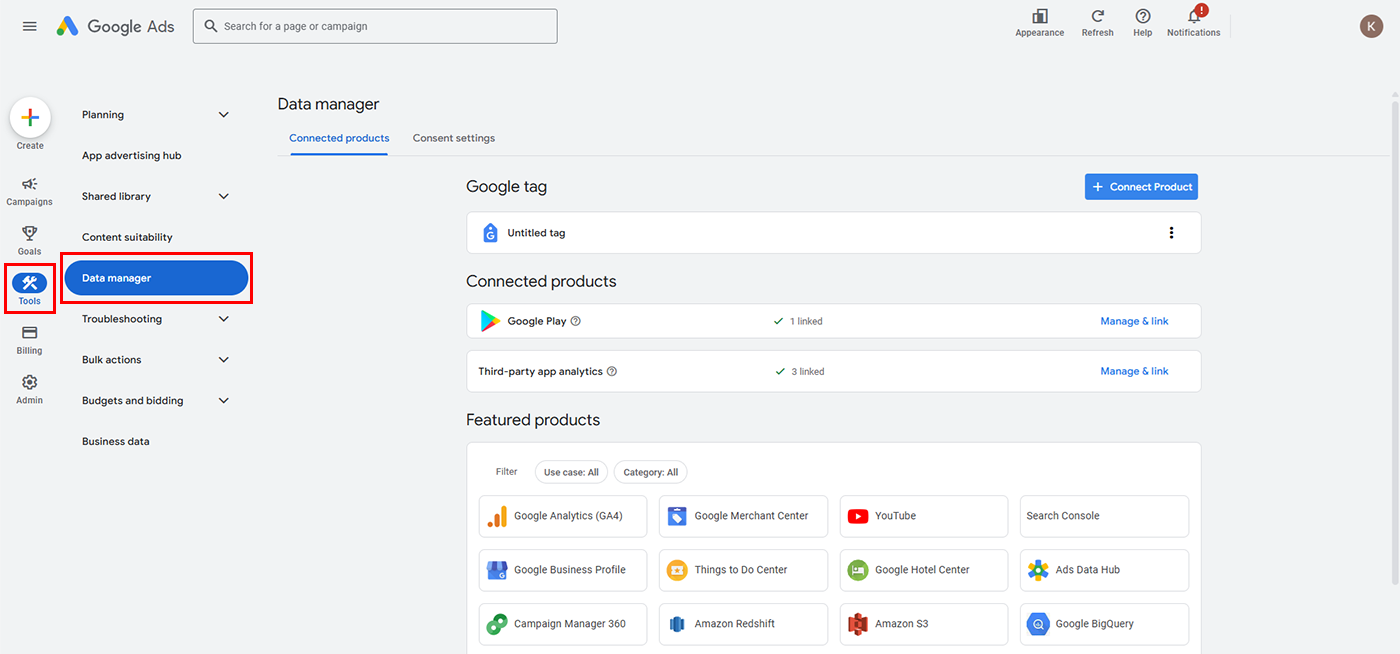Image resolution: width=1400 pixels, height=654 pixels.
Task: Select the Google Business Profile card
Action: 563,570
